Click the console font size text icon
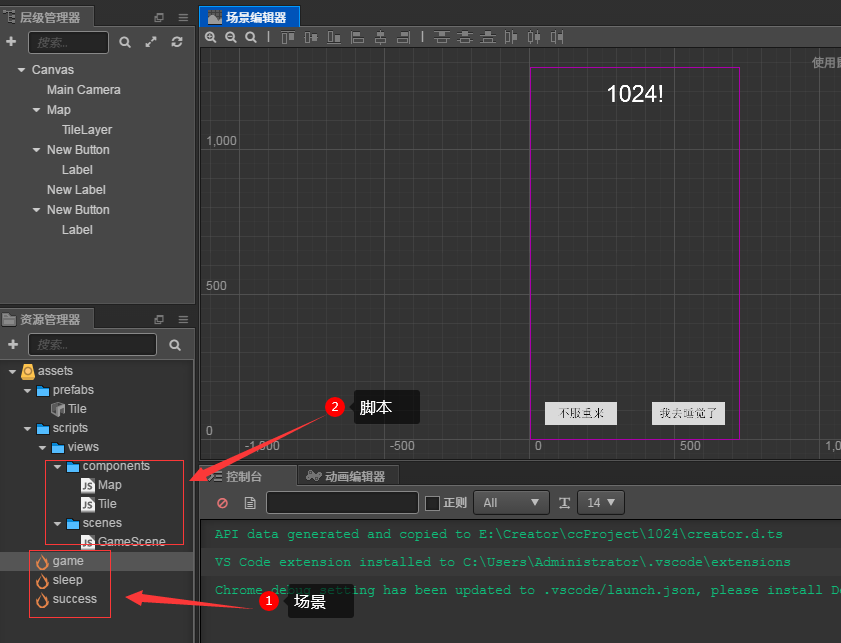 [564, 503]
